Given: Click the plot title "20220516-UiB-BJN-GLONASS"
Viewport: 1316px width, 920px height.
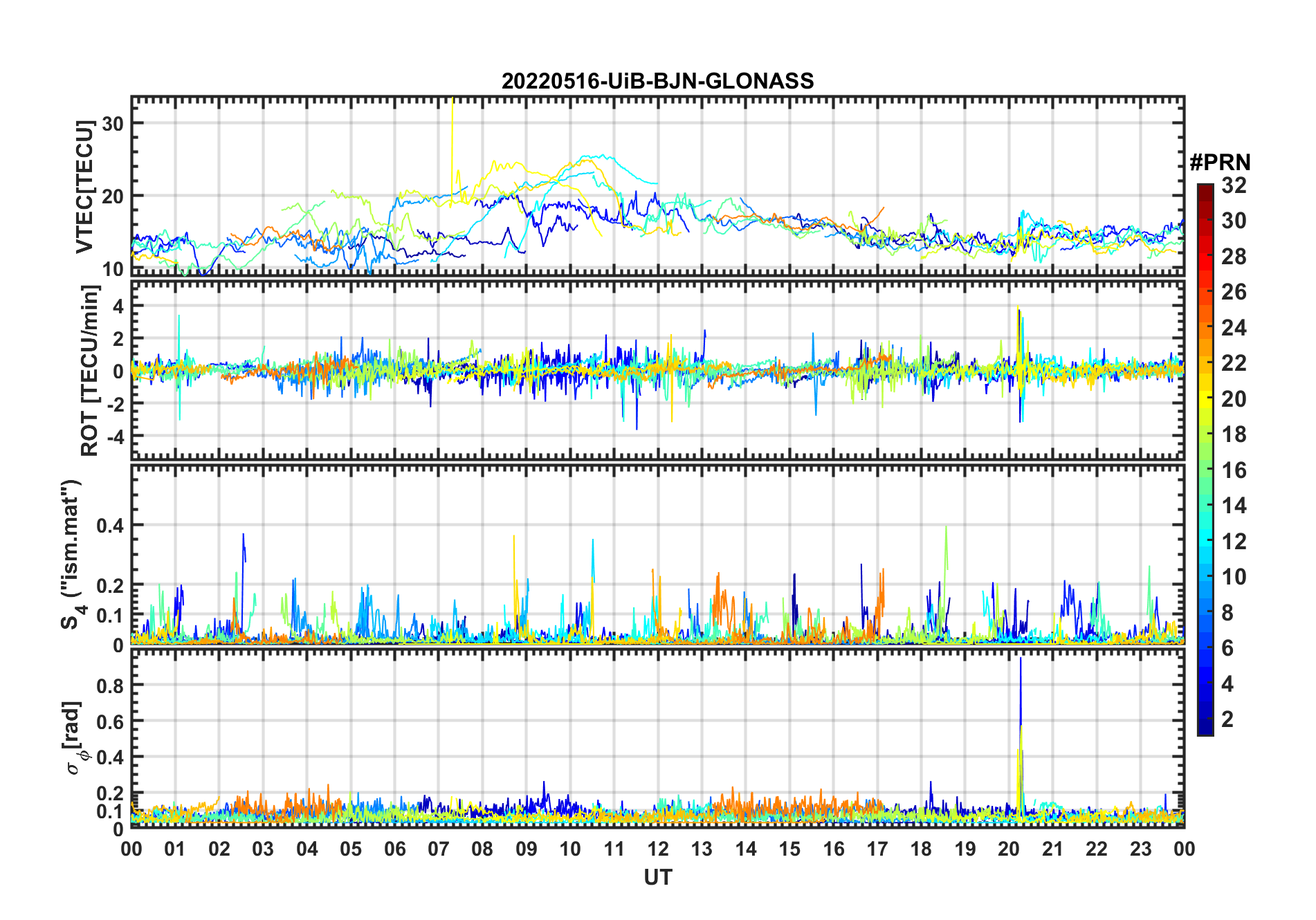Looking at the screenshot, I should pyautogui.click(x=657, y=81).
